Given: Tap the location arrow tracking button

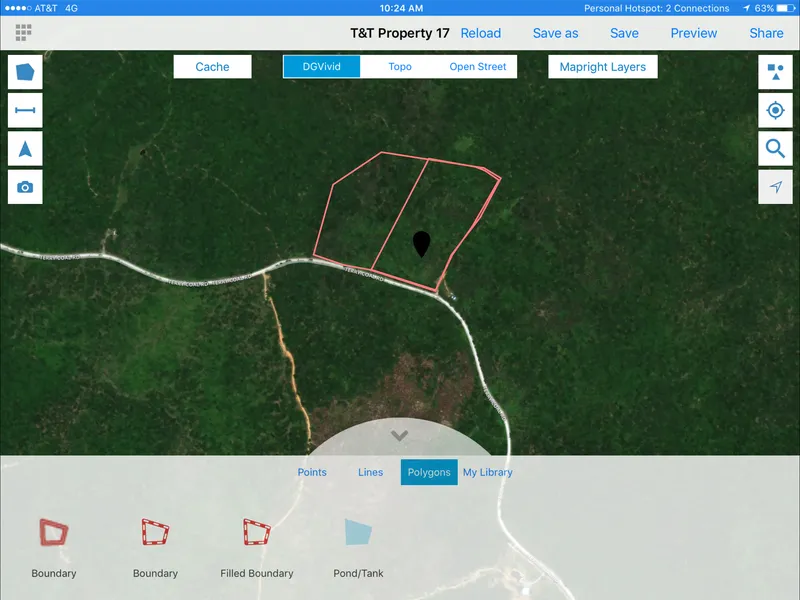Looking at the screenshot, I should click(775, 187).
